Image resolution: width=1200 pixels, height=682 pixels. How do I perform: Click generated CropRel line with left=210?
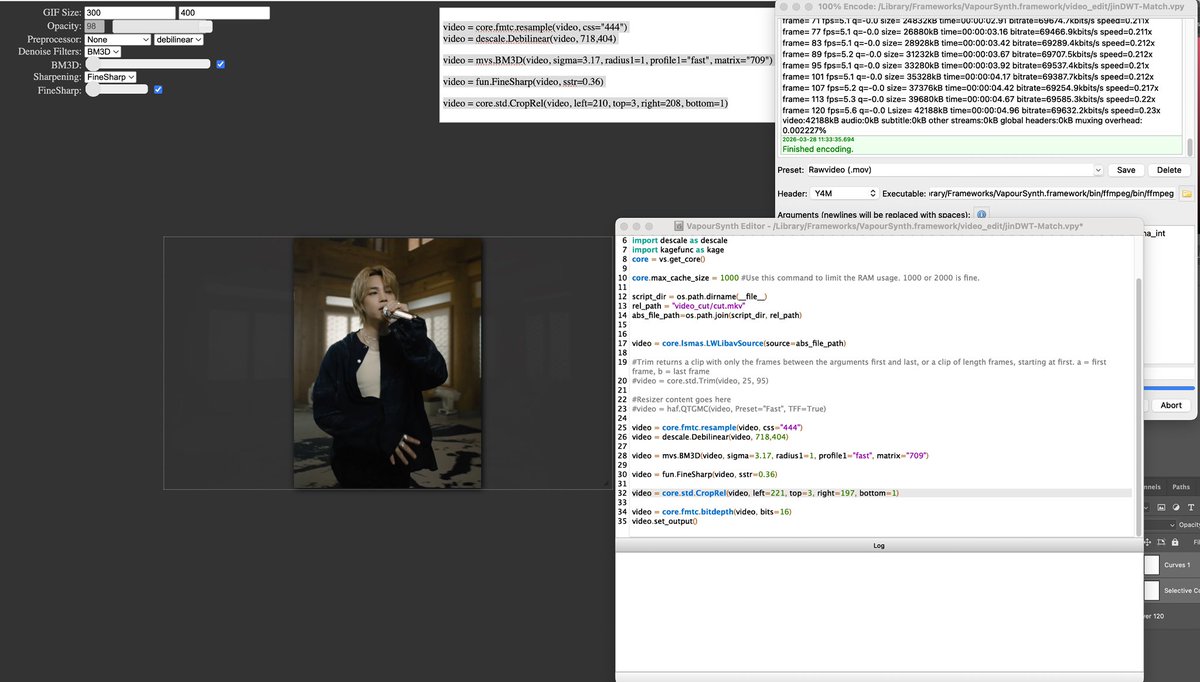point(585,103)
